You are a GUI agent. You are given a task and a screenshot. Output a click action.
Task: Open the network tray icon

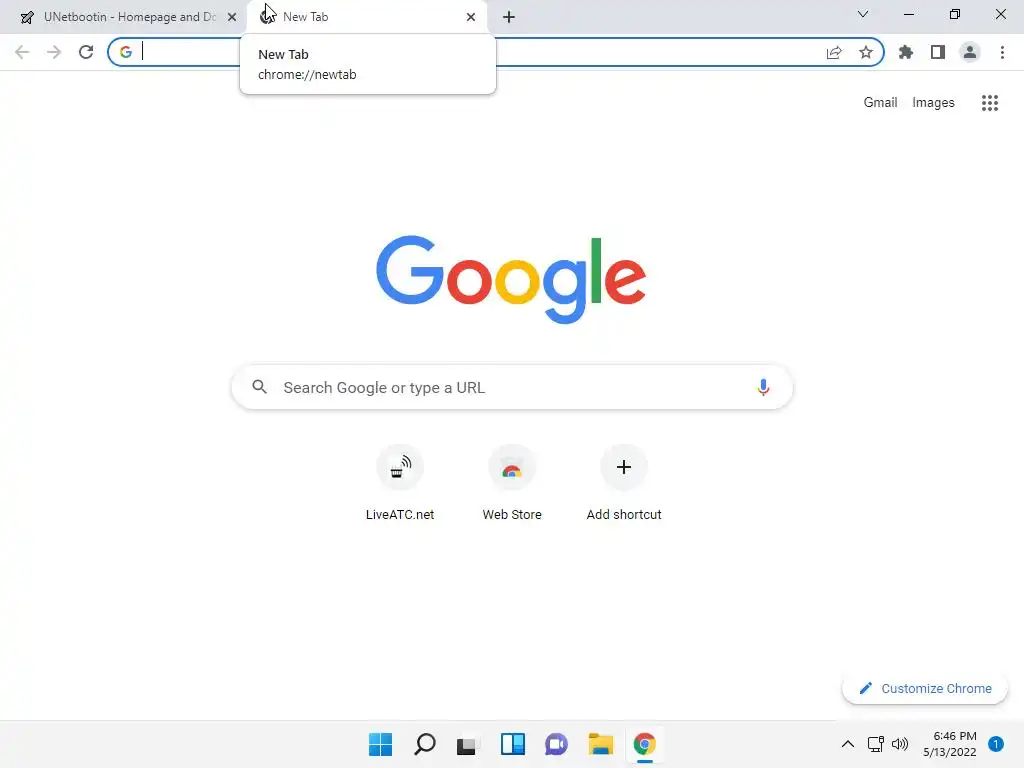[876, 744]
